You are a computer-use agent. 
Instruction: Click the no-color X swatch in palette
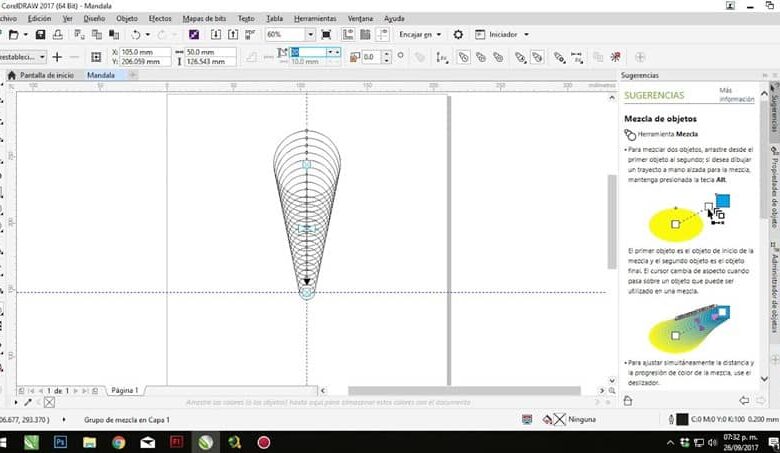(x=49, y=402)
